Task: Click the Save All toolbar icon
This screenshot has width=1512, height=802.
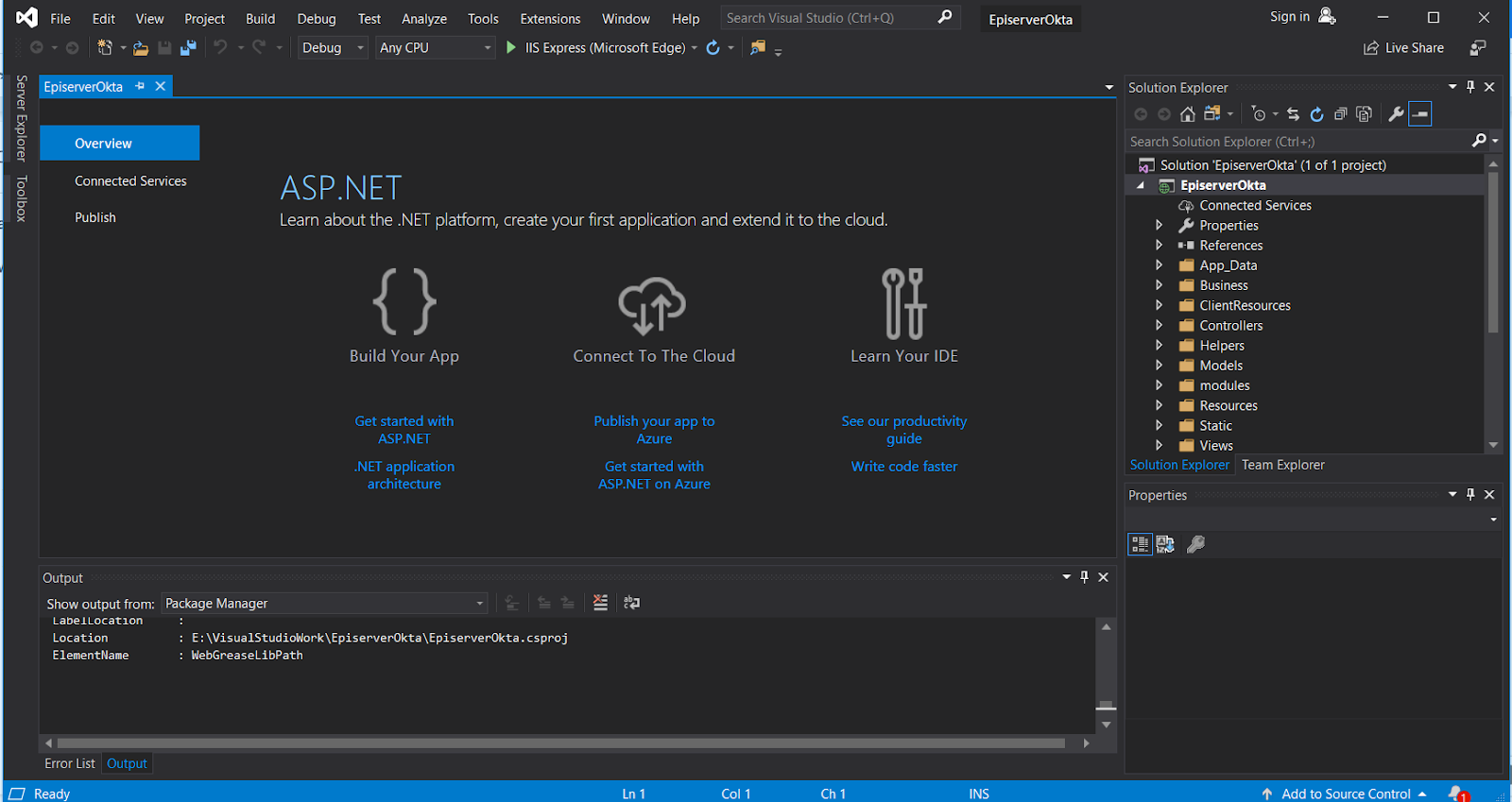Action: point(188,47)
